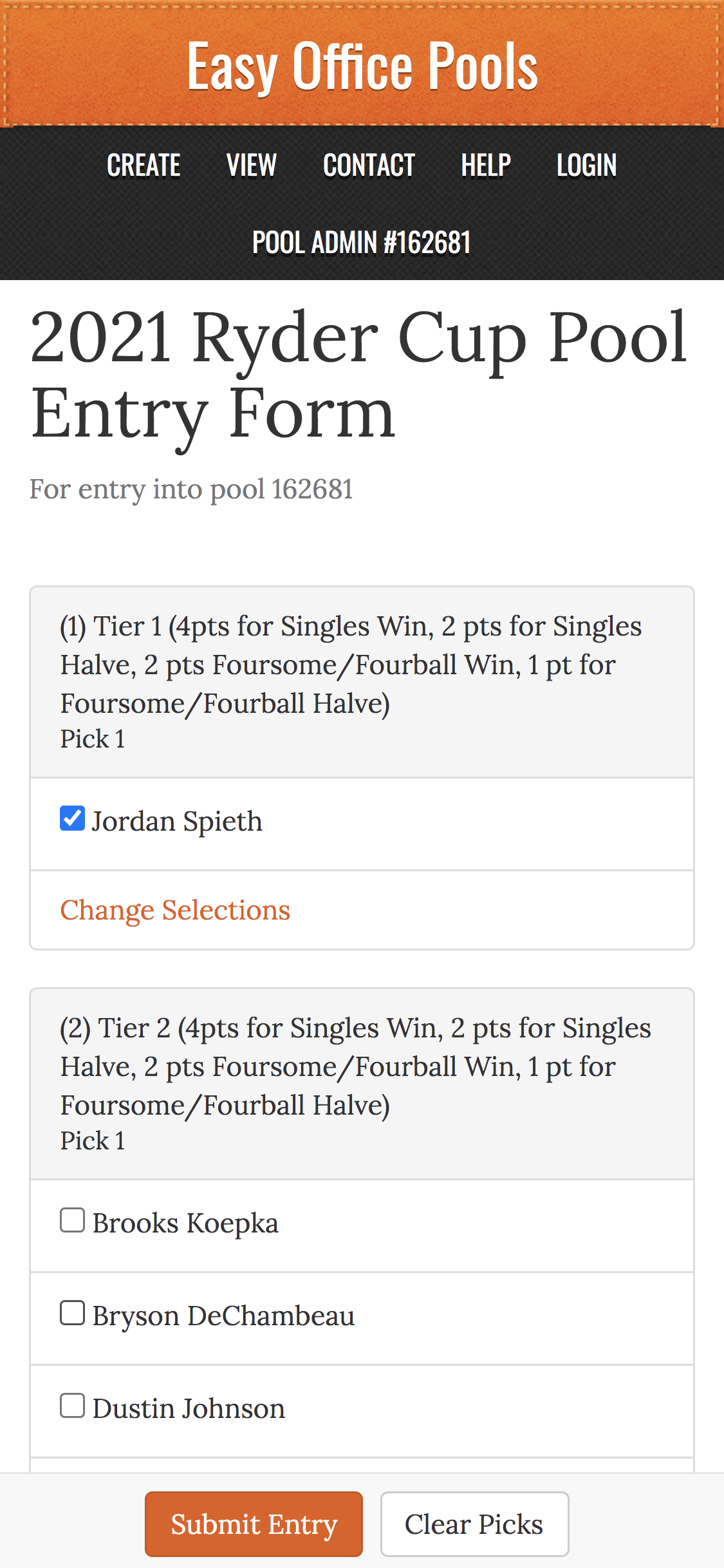Click the 'For entry into pool 162681' subtitle
724x1568 pixels.
[191, 489]
